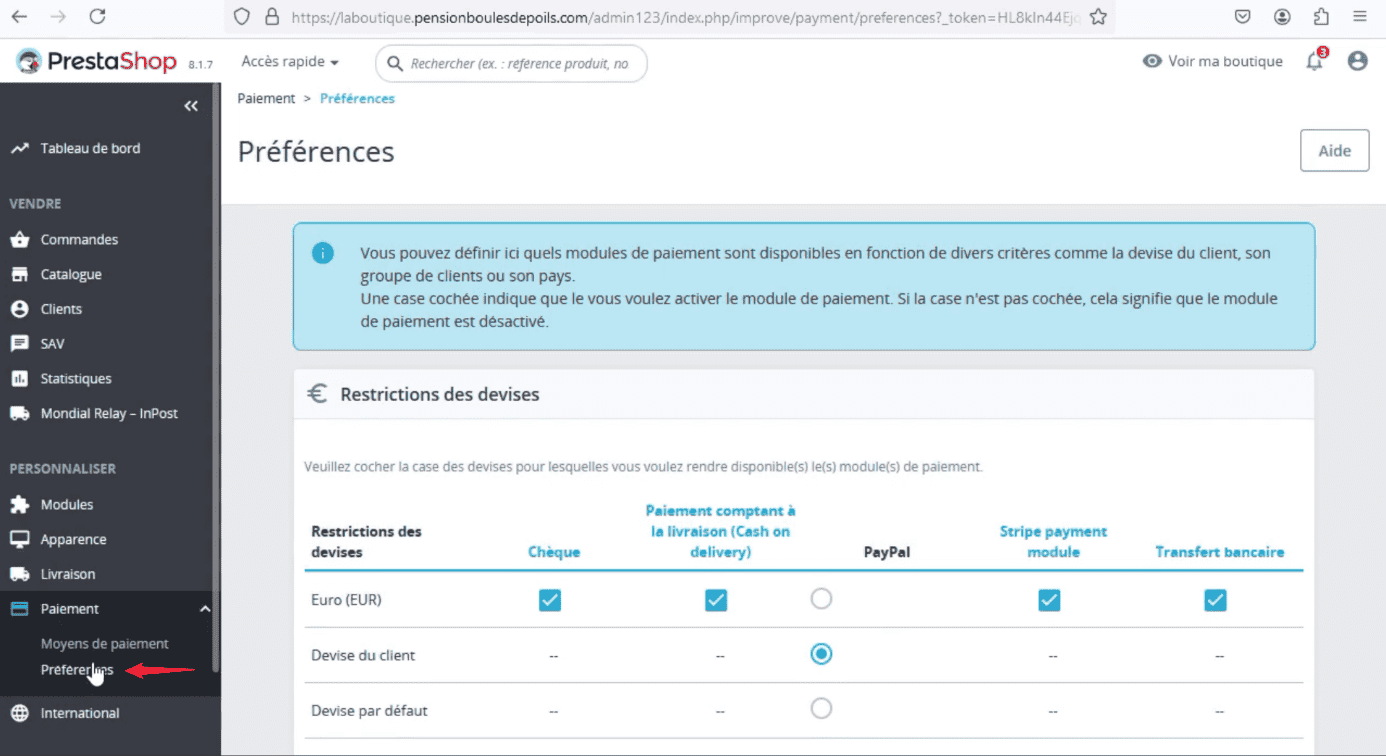
Task: Open Préférences submenu under Paiement
Action: coord(77,670)
